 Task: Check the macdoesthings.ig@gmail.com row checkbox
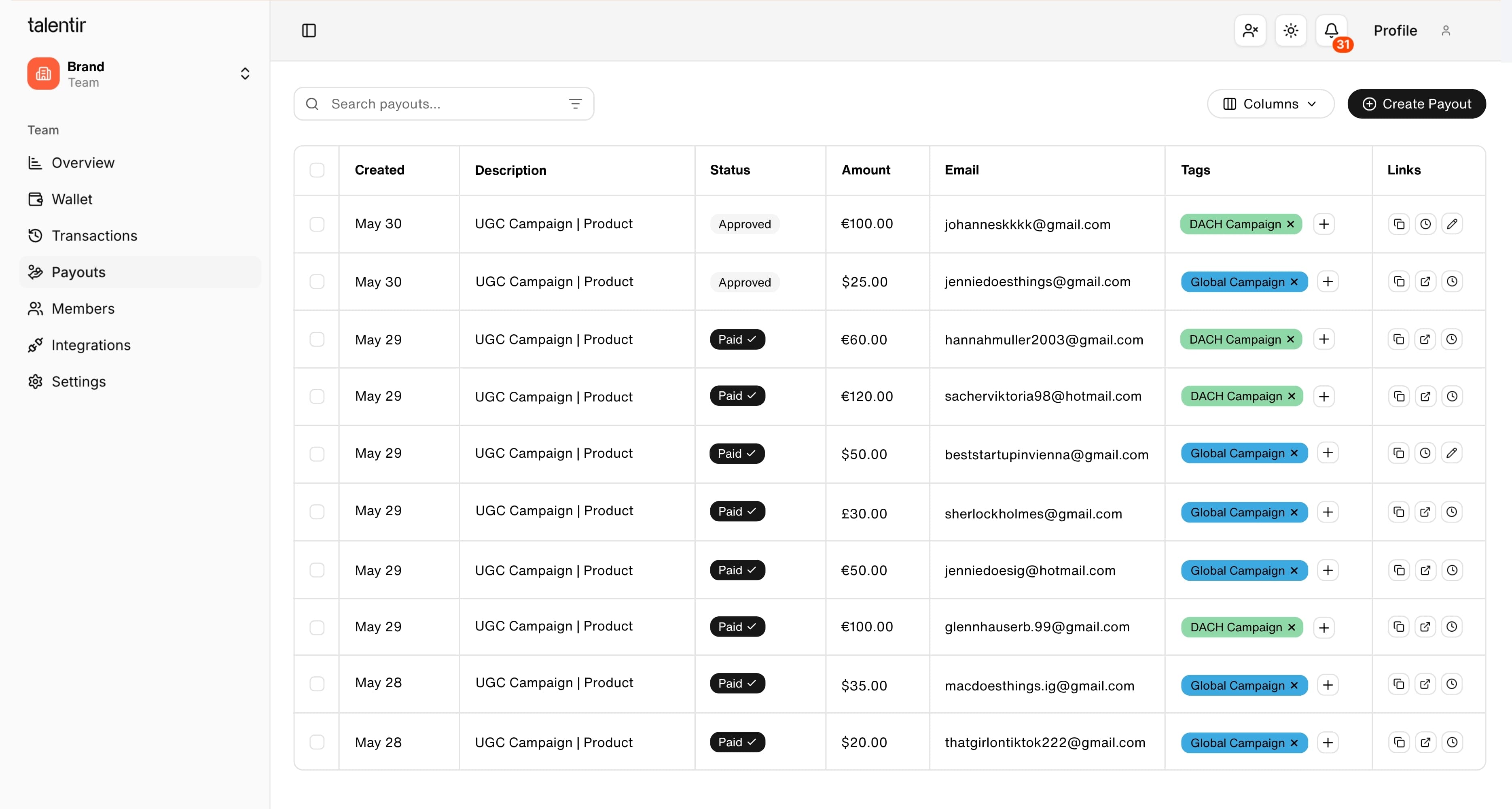(317, 684)
